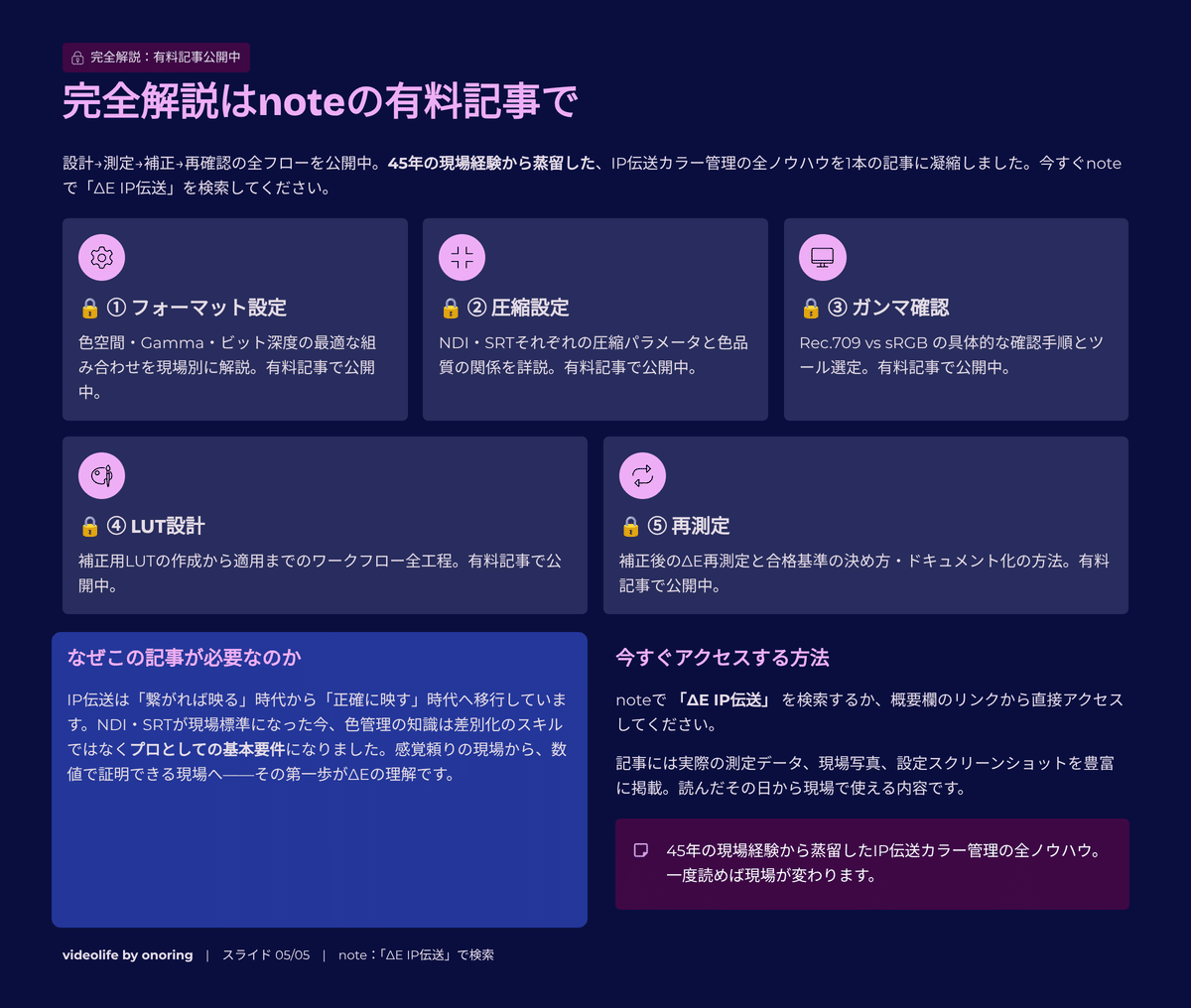Click videolife by onoring in the footer
The height and width of the screenshot is (1008, 1191).
click(127, 954)
